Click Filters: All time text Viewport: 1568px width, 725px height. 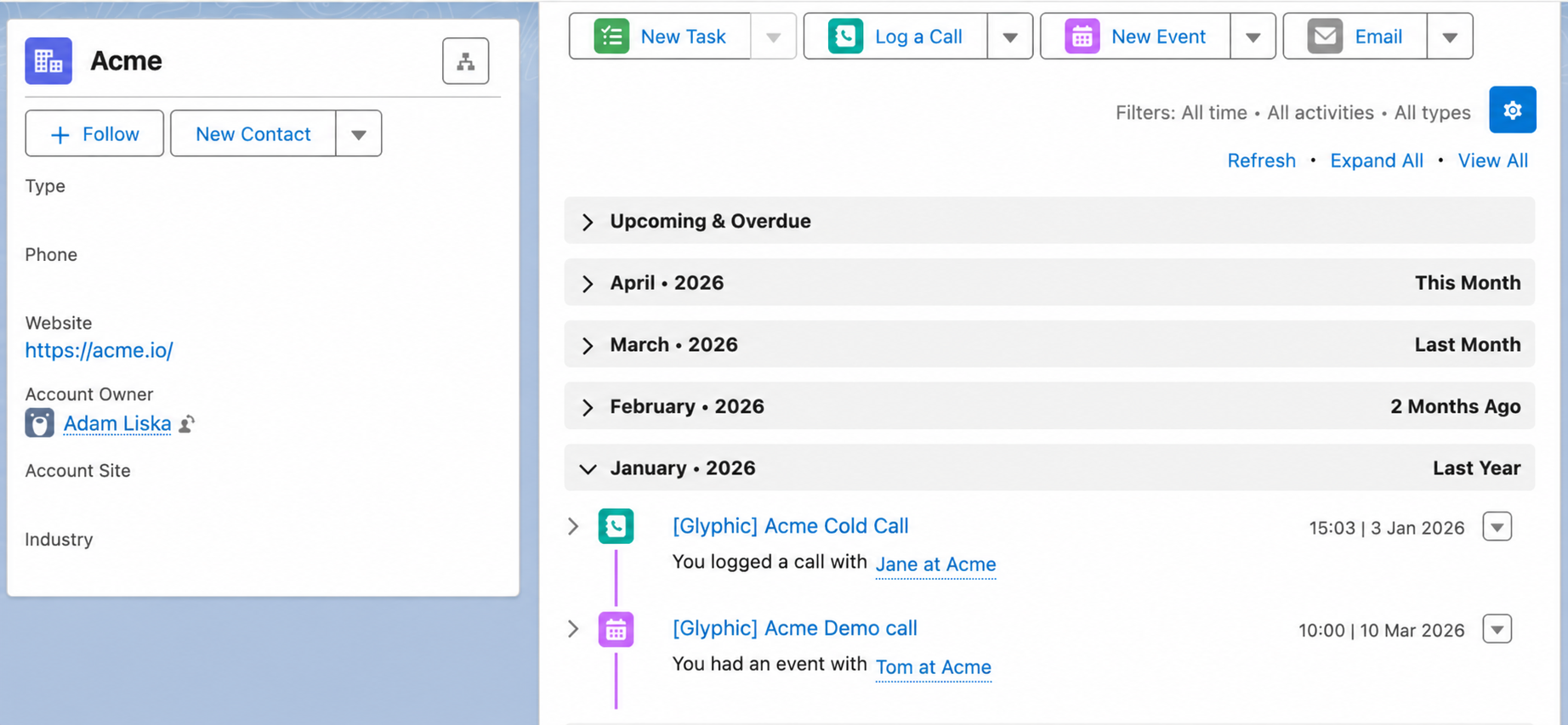click(1181, 113)
